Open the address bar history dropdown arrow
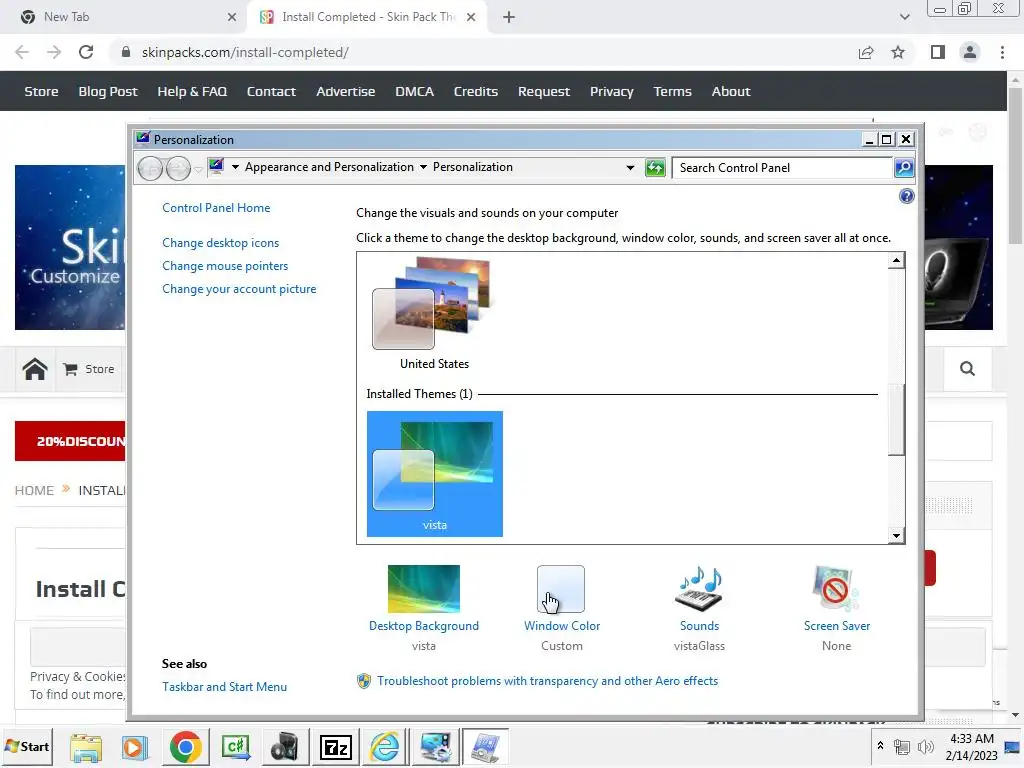 (x=630, y=168)
